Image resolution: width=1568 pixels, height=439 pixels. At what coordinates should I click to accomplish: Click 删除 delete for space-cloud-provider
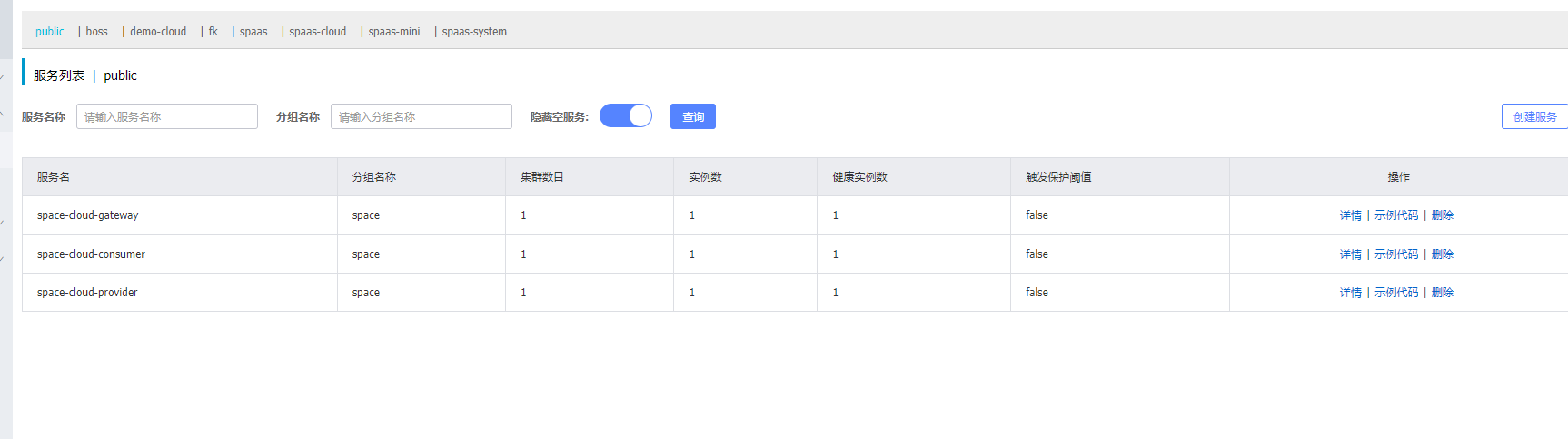[1443, 293]
